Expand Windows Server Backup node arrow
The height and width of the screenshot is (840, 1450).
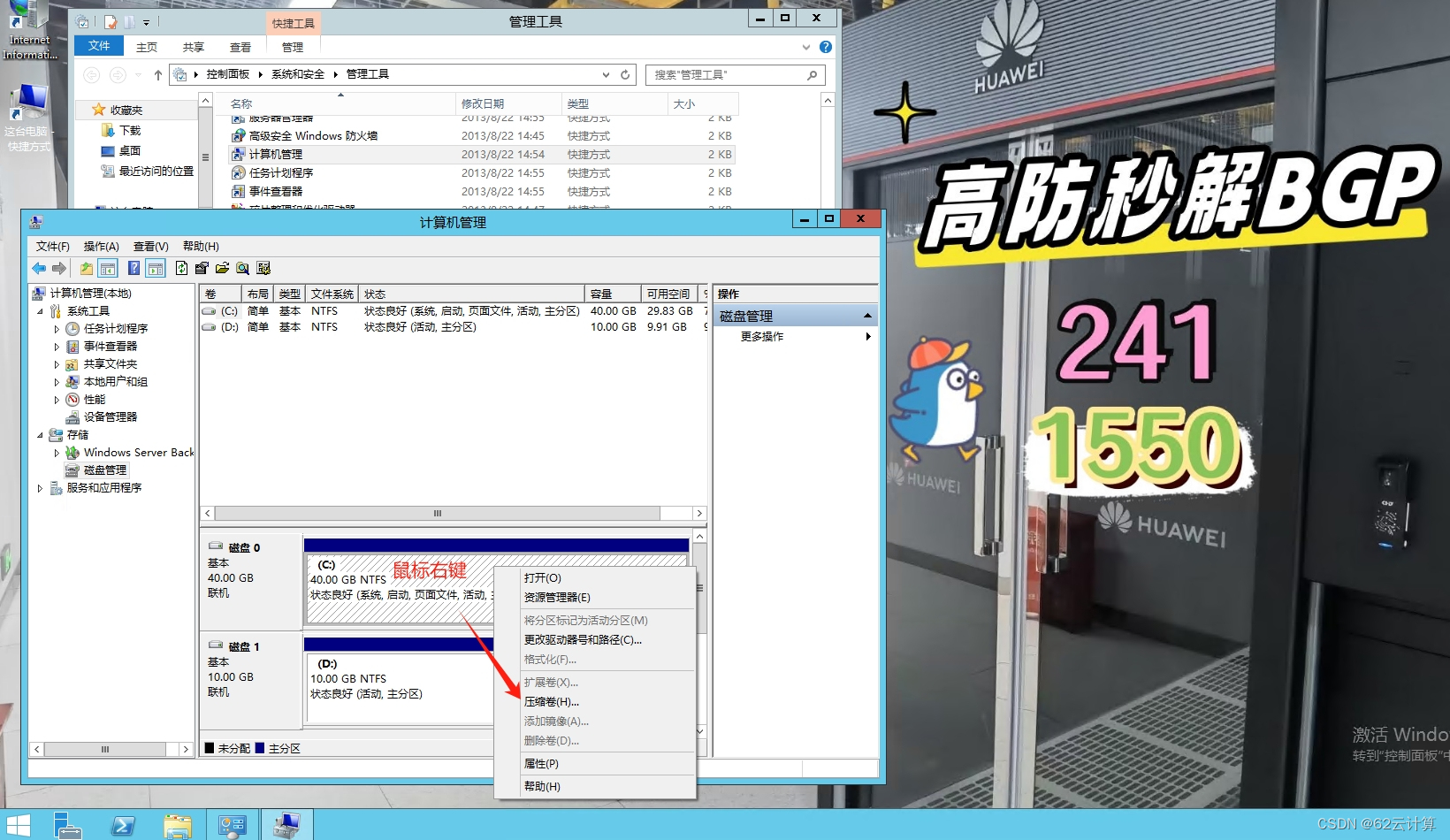click(x=57, y=453)
